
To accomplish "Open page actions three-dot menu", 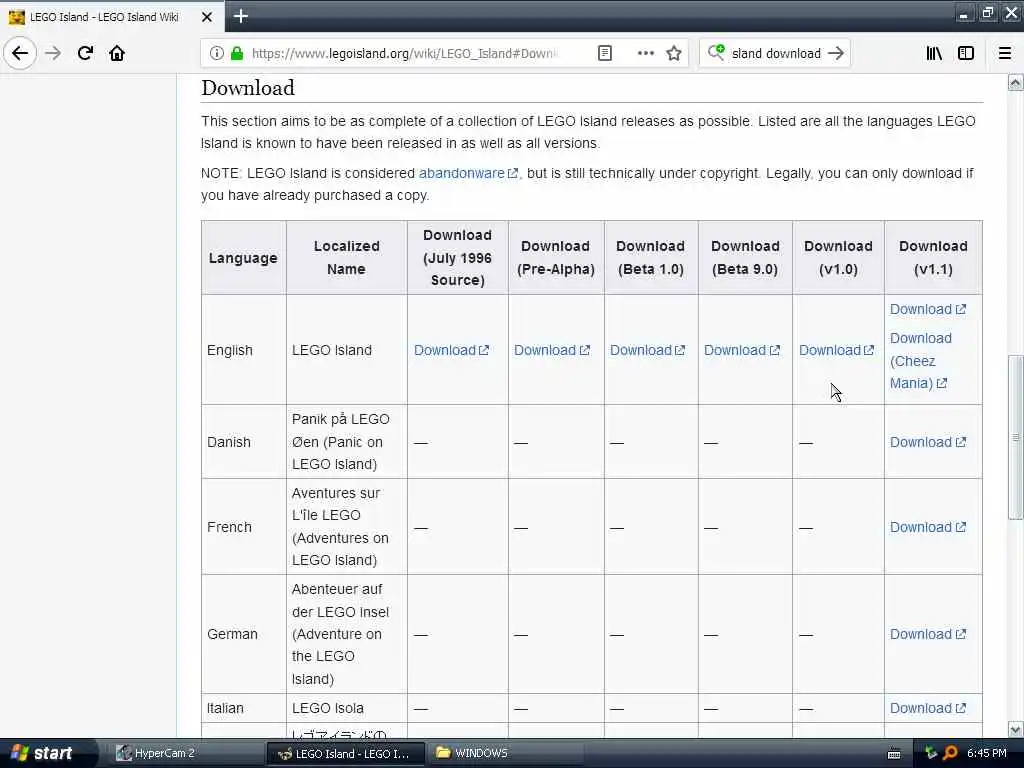I will [x=645, y=54].
